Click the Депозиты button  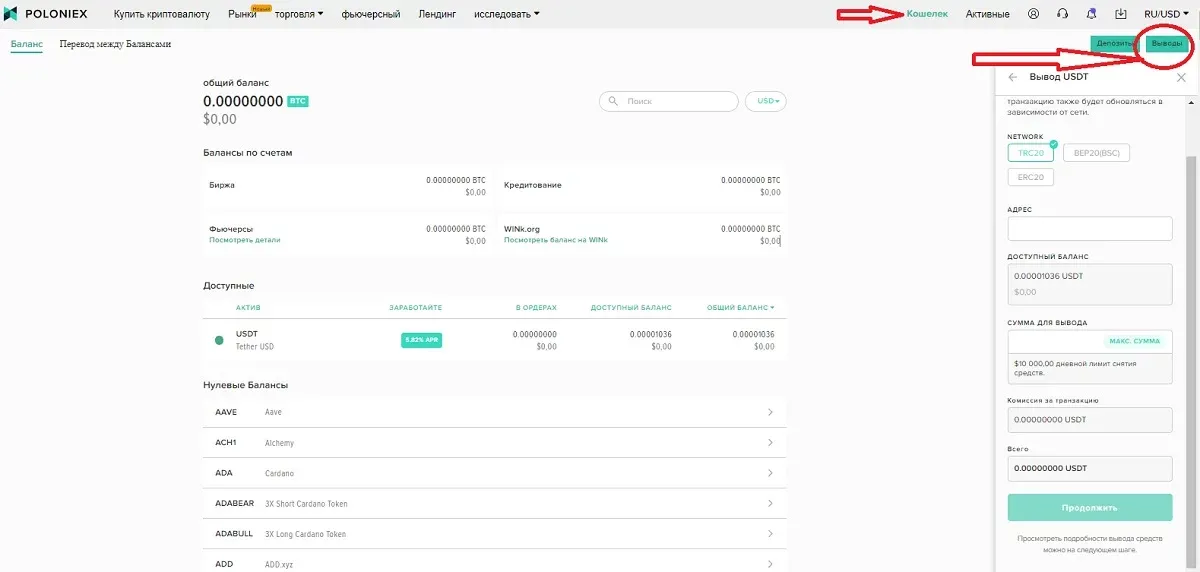coord(1115,44)
